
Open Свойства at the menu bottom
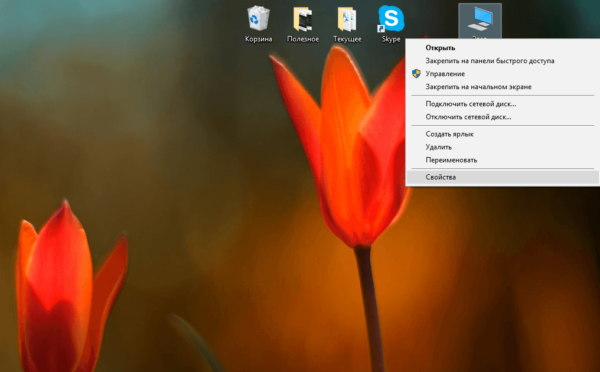tap(440, 177)
